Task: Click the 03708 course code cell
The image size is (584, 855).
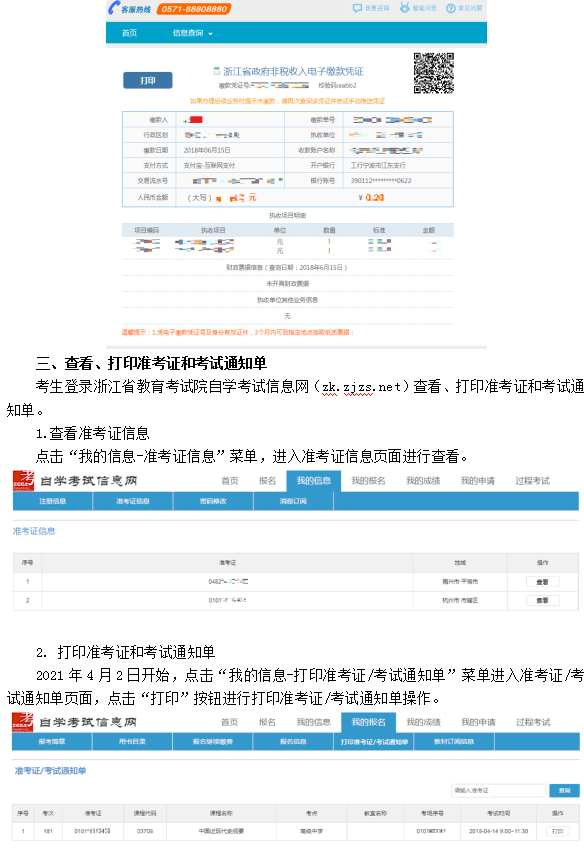Action: point(145,831)
